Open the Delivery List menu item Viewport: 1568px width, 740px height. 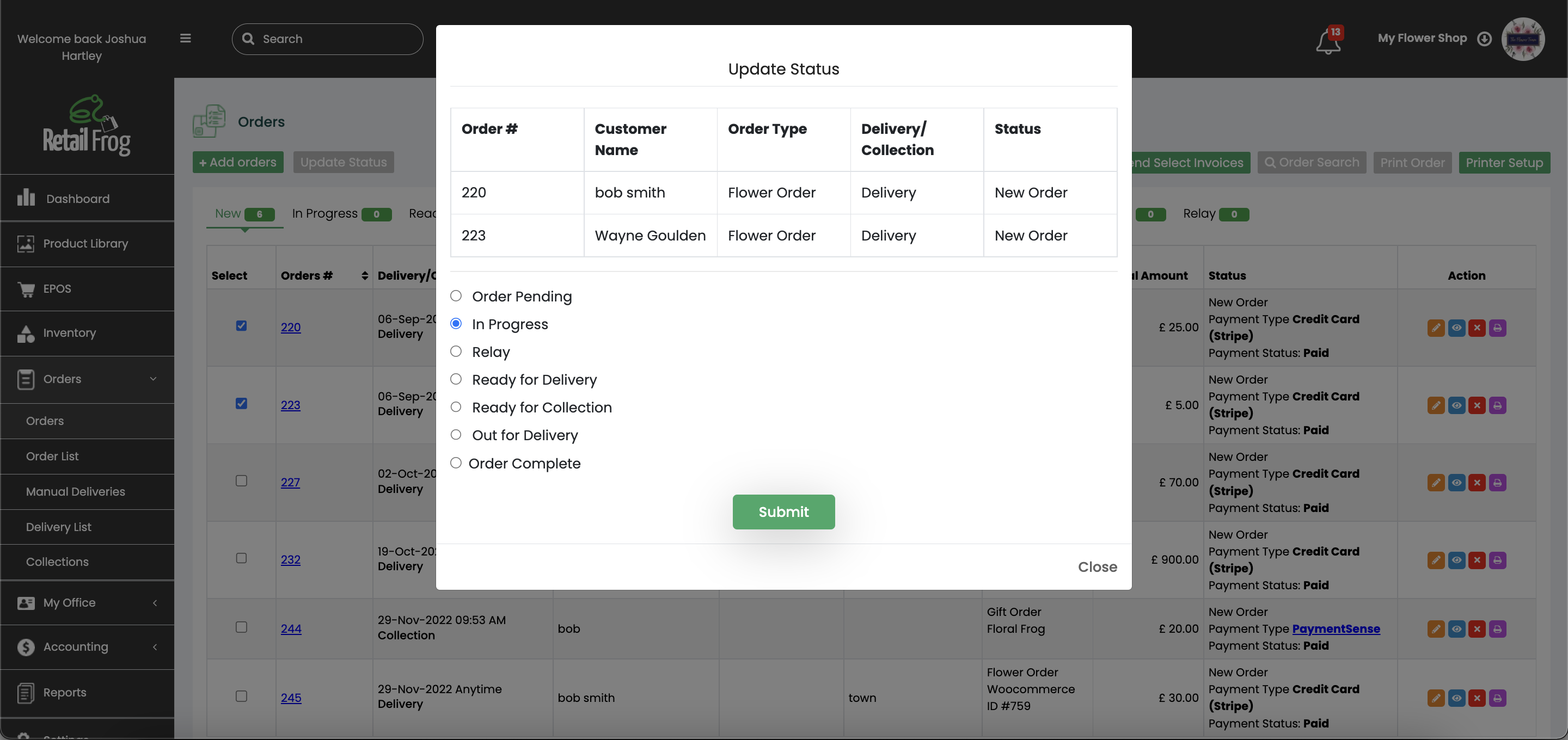58,526
